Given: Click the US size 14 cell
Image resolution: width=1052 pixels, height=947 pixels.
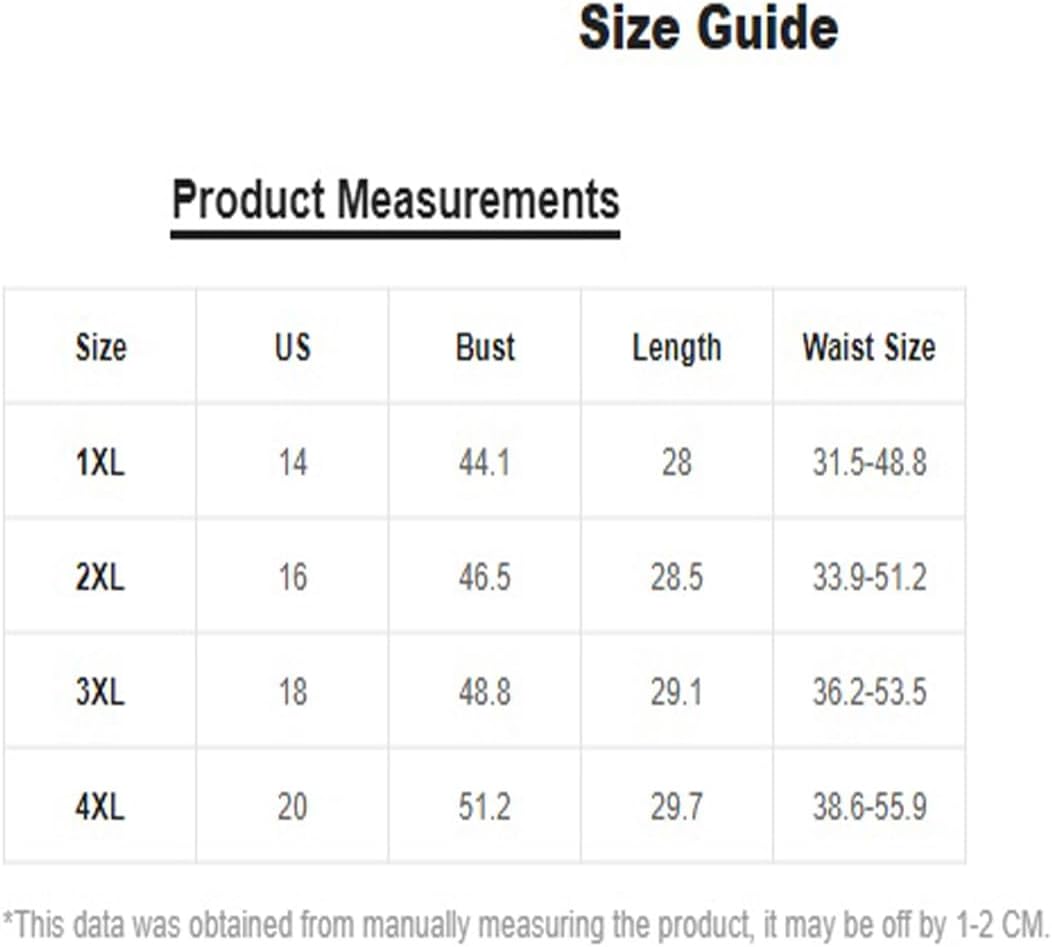Looking at the screenshot, I should pyautogui.click(x=293, y=462).
